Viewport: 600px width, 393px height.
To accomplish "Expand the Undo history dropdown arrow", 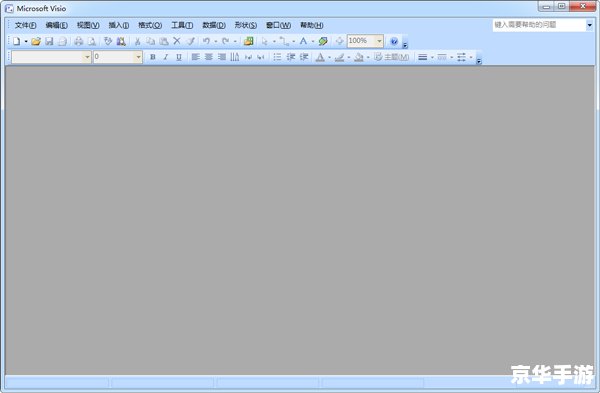I will tap(216, 41).
